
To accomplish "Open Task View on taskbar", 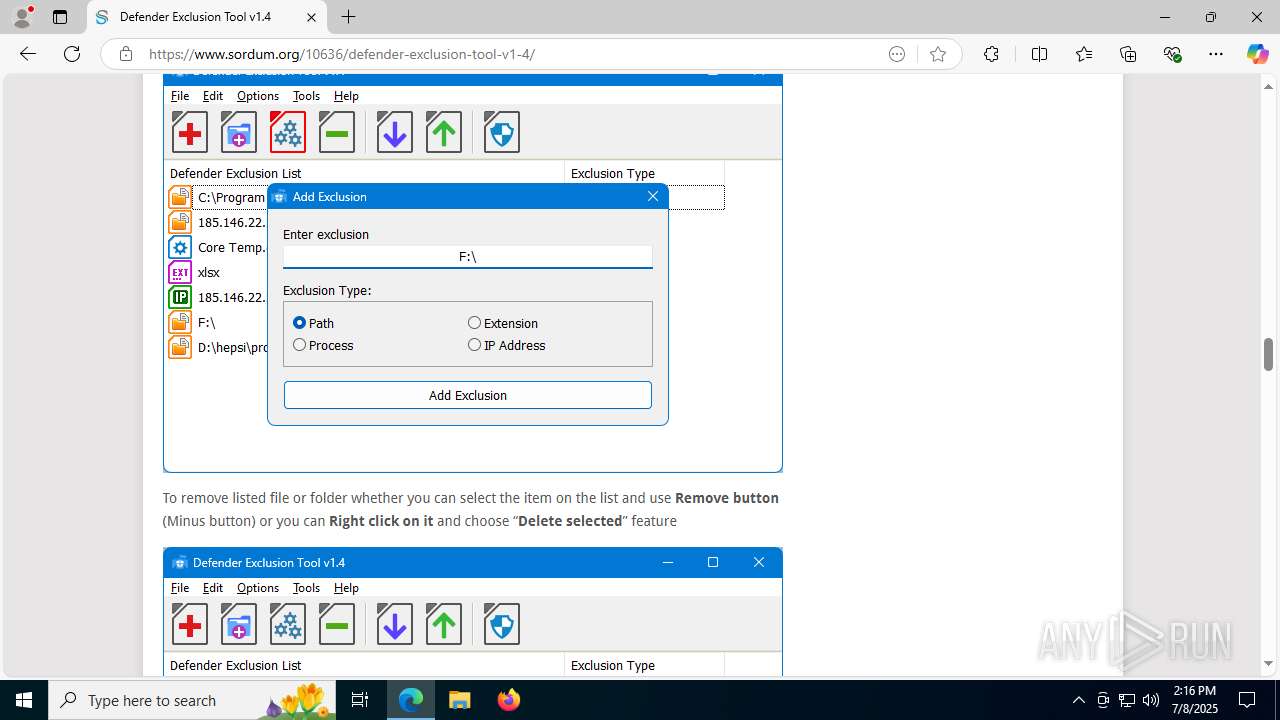I will (x=360, y=700).
